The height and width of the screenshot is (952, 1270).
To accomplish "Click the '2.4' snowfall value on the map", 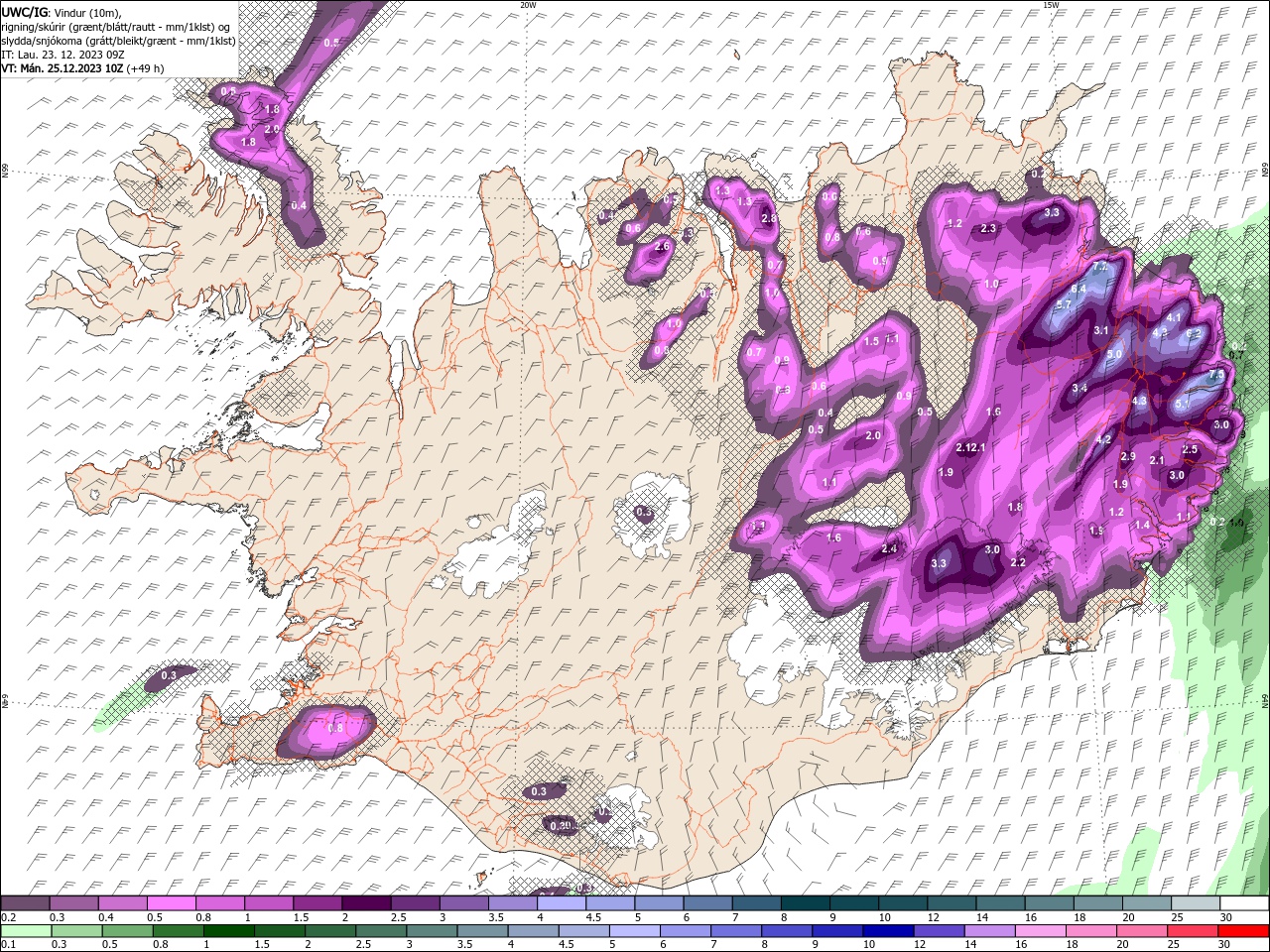I will click(x=889, y=548).
